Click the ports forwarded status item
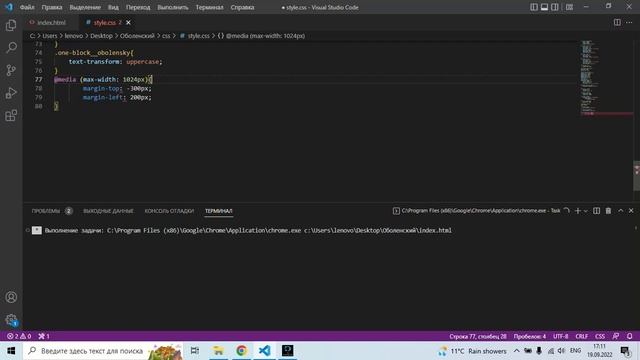This screenshot has height=360, width=640. point(44,336)
